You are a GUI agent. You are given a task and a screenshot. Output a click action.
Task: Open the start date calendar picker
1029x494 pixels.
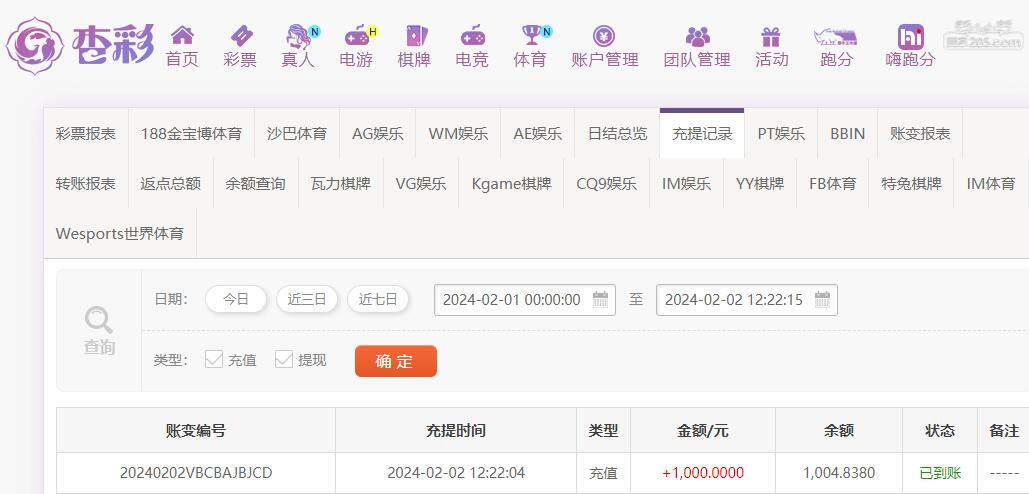[x=600, y=300]
